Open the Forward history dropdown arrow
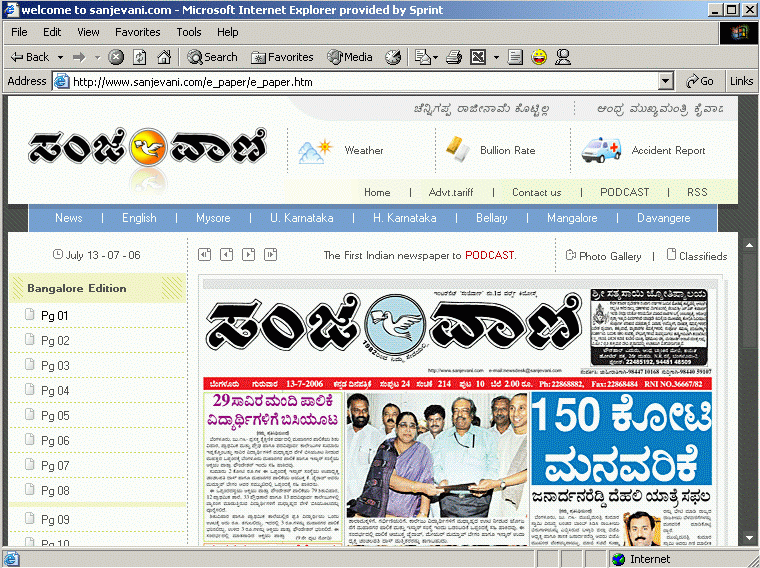 pos(97,57)
